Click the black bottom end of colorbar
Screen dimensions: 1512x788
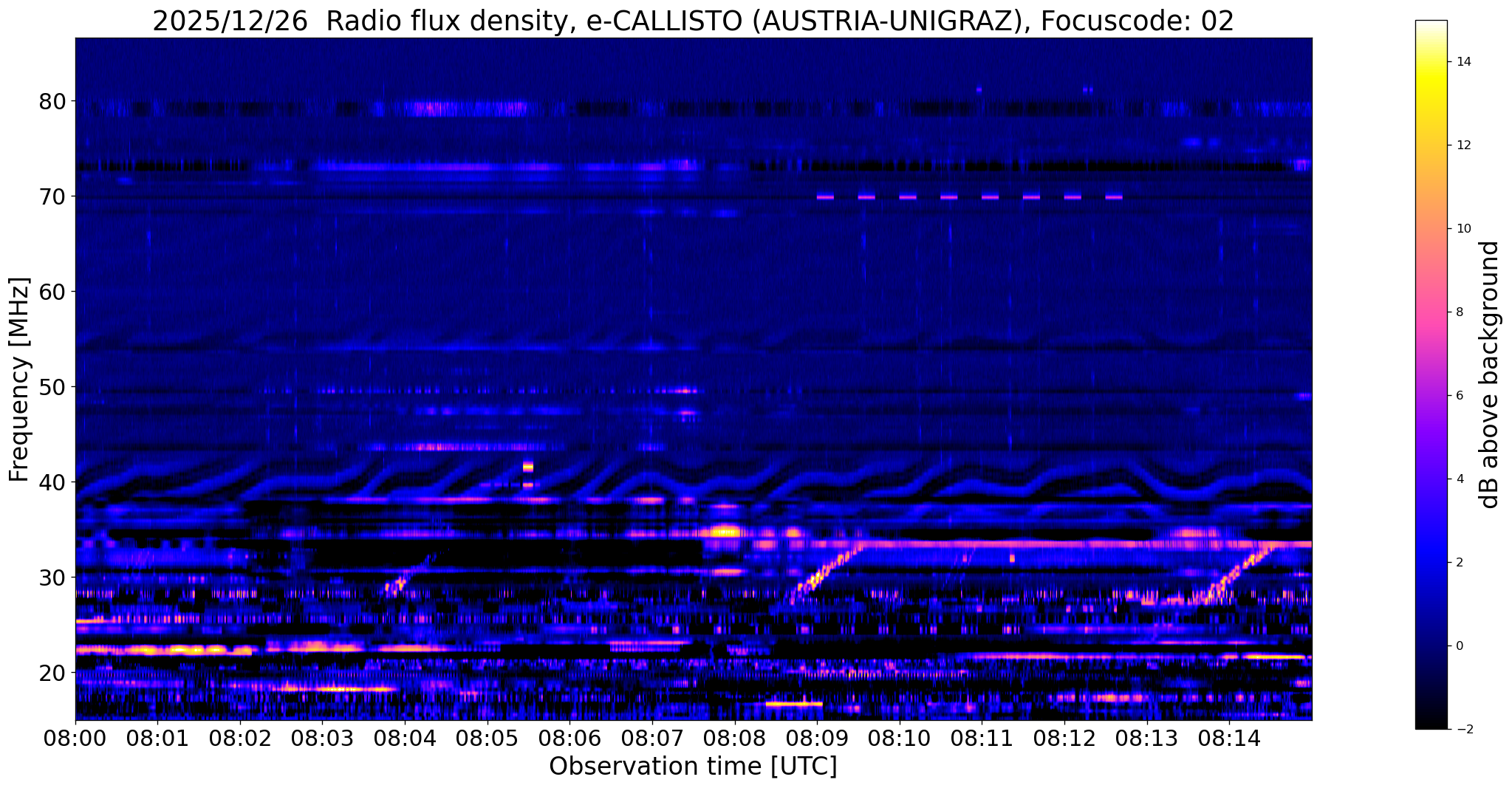1431,724
